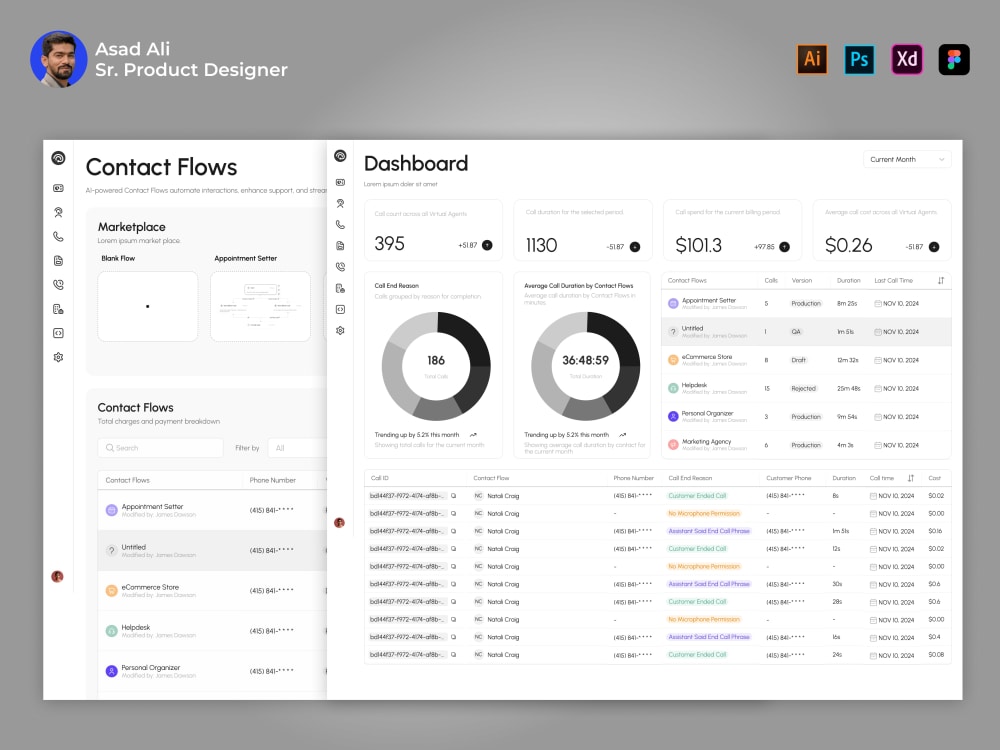The height and width of the screenshot is (750, 1000).
Task: Click the QA badge in Untitled row
Action: pyautogui.click(x=796, y=332)
